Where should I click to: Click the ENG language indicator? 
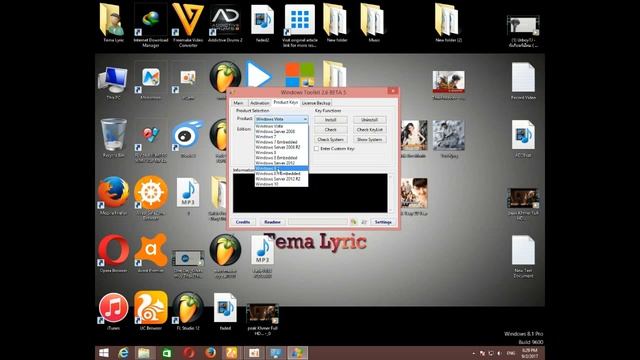[x=510, y=353]
